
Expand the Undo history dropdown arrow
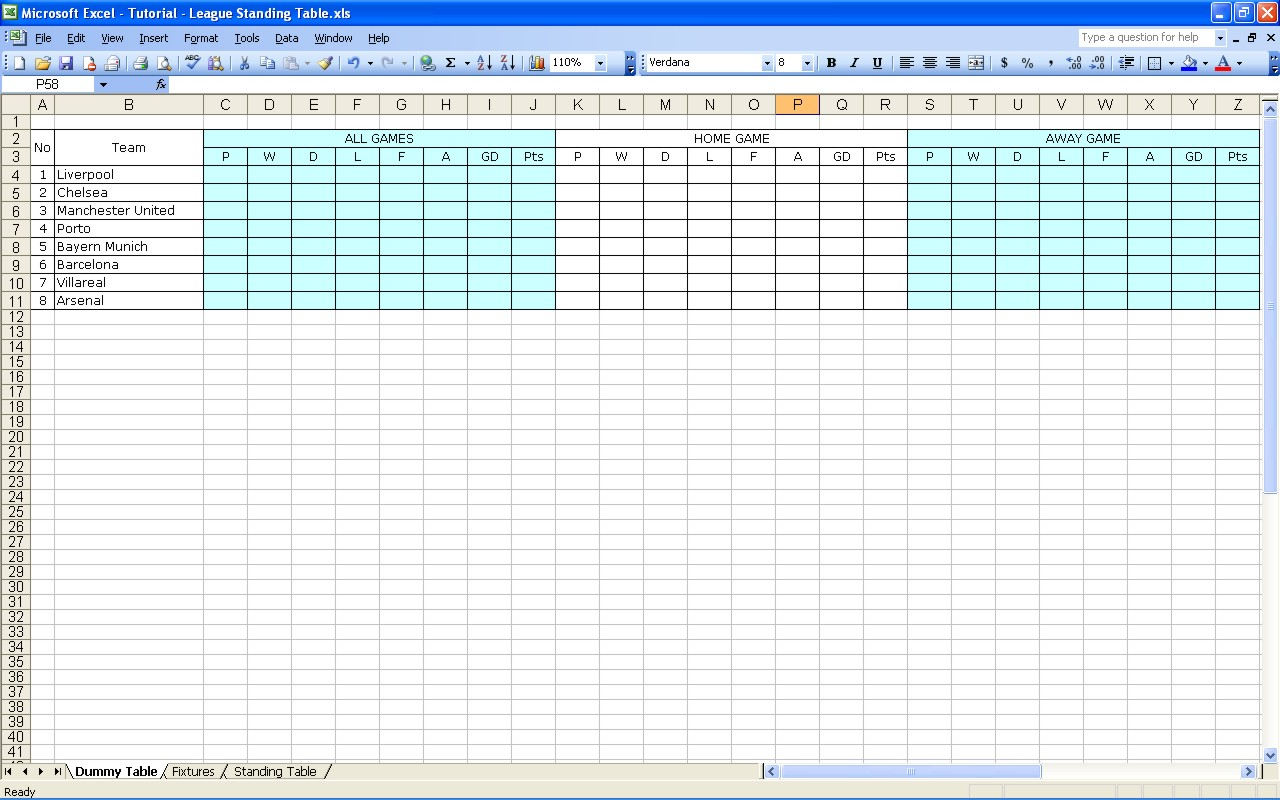coord(370,63)
